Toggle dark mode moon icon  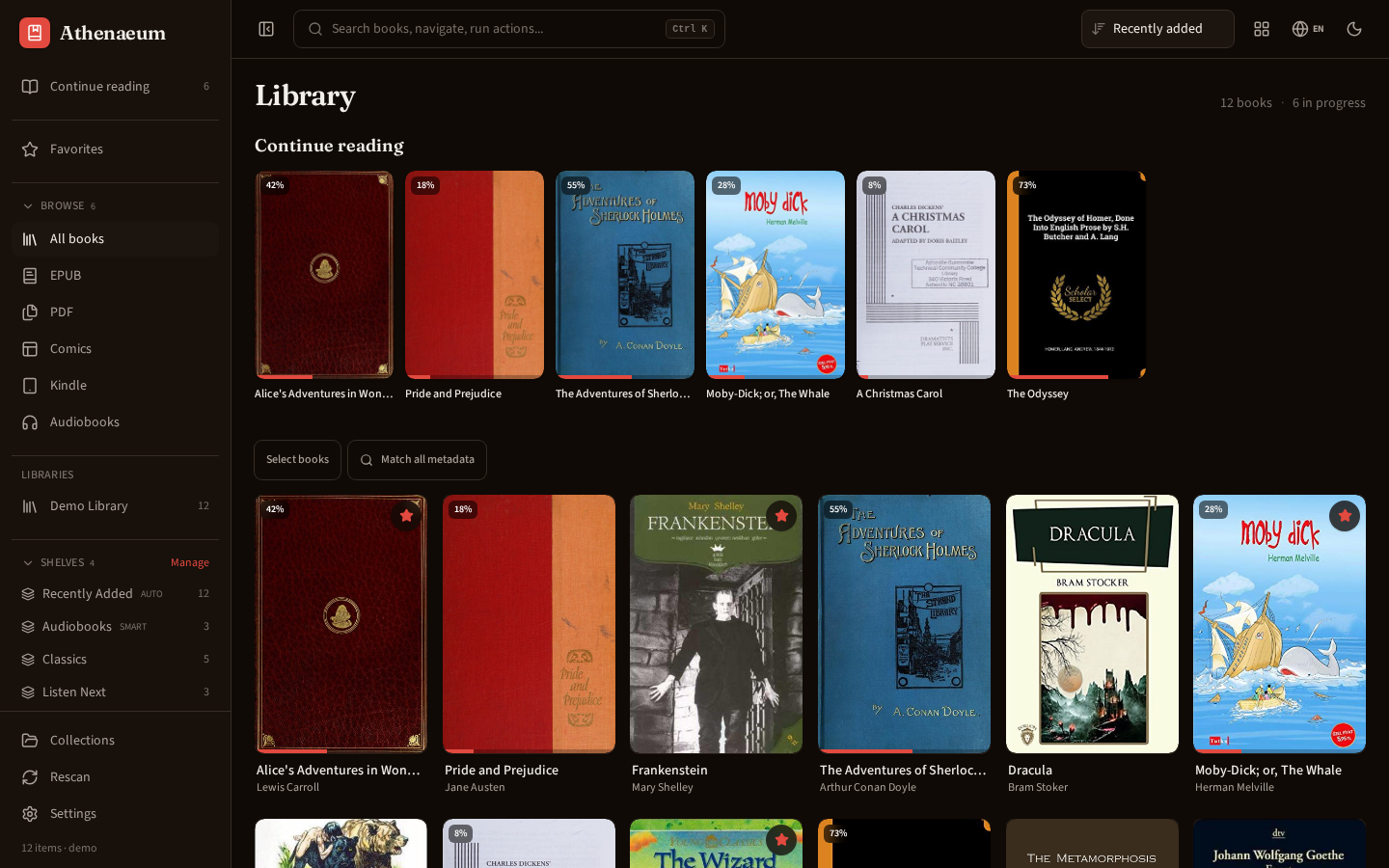[x=1354, y=29]
